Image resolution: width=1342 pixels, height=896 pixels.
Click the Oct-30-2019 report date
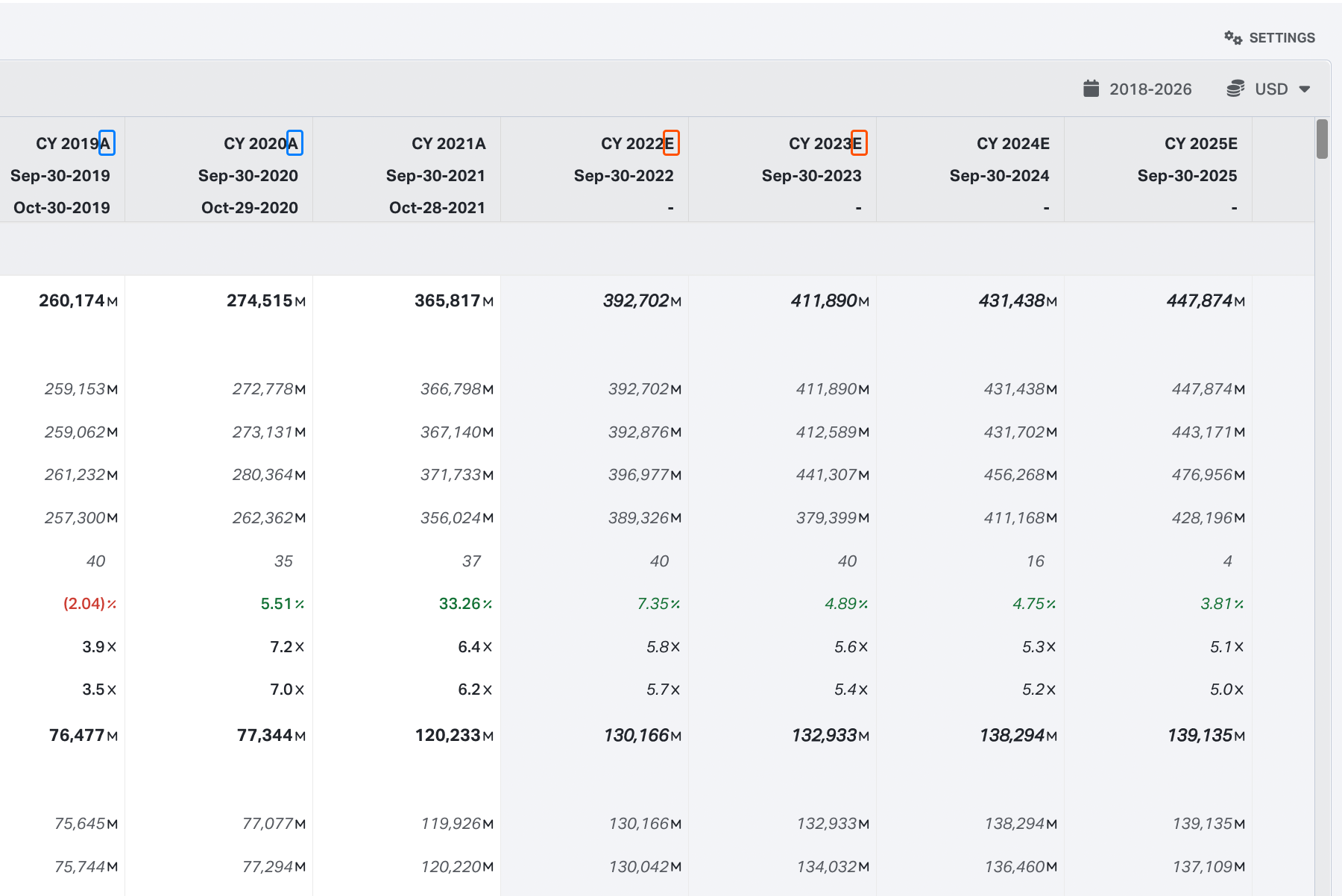point(62,208)
